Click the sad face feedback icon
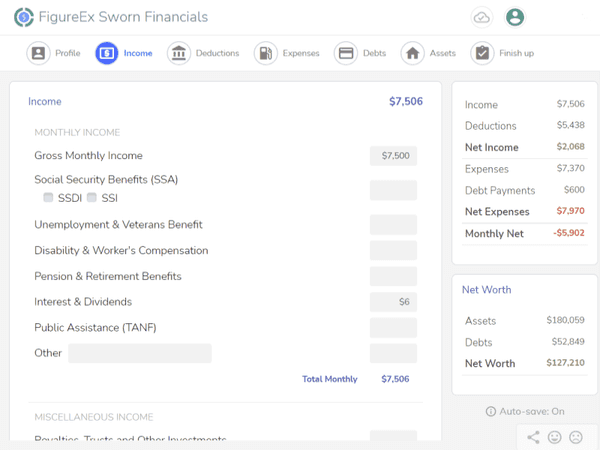Viewport: 600px width, 450px height. 576,437
